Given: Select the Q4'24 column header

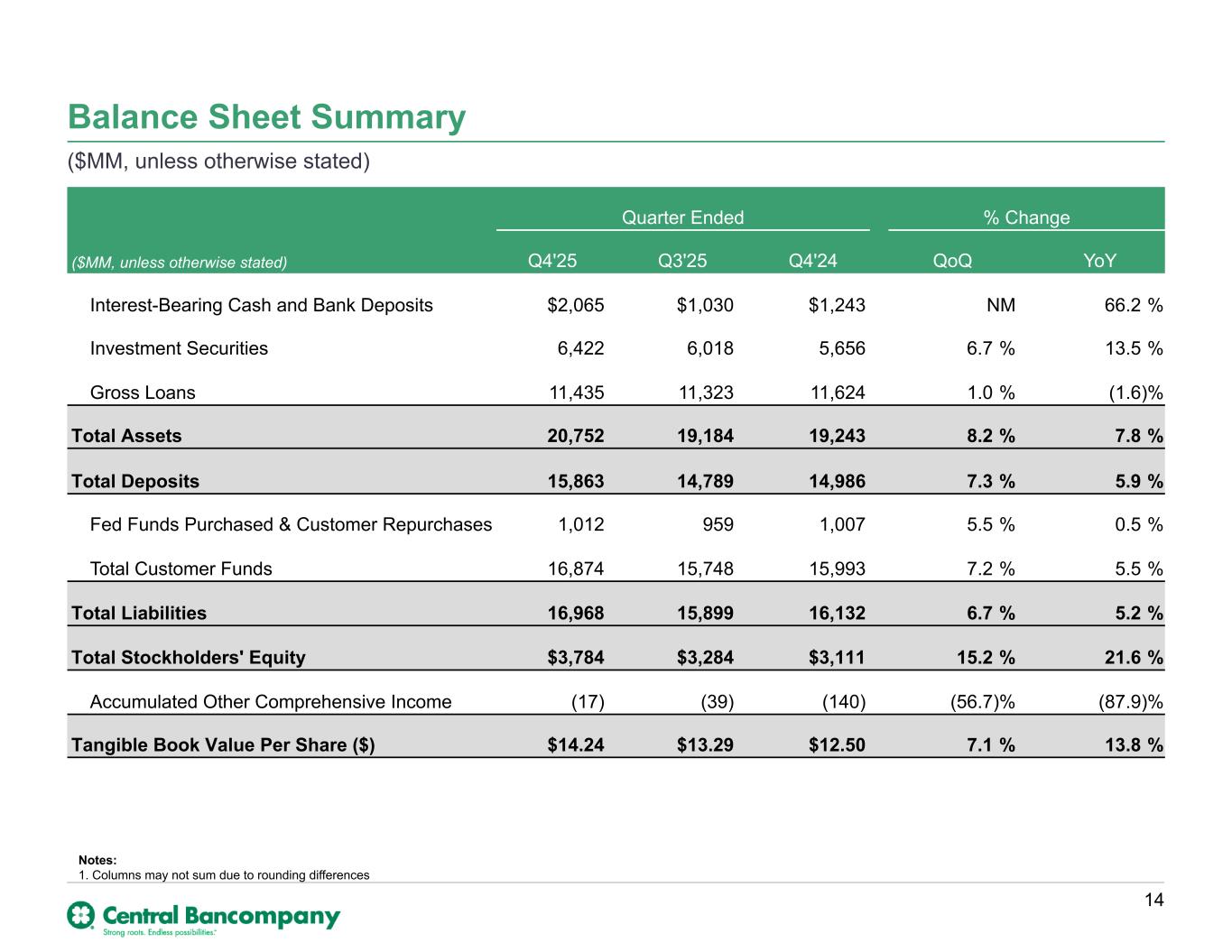Looking at the screenshot, I should pyautogui.click(x=812, y=261).
